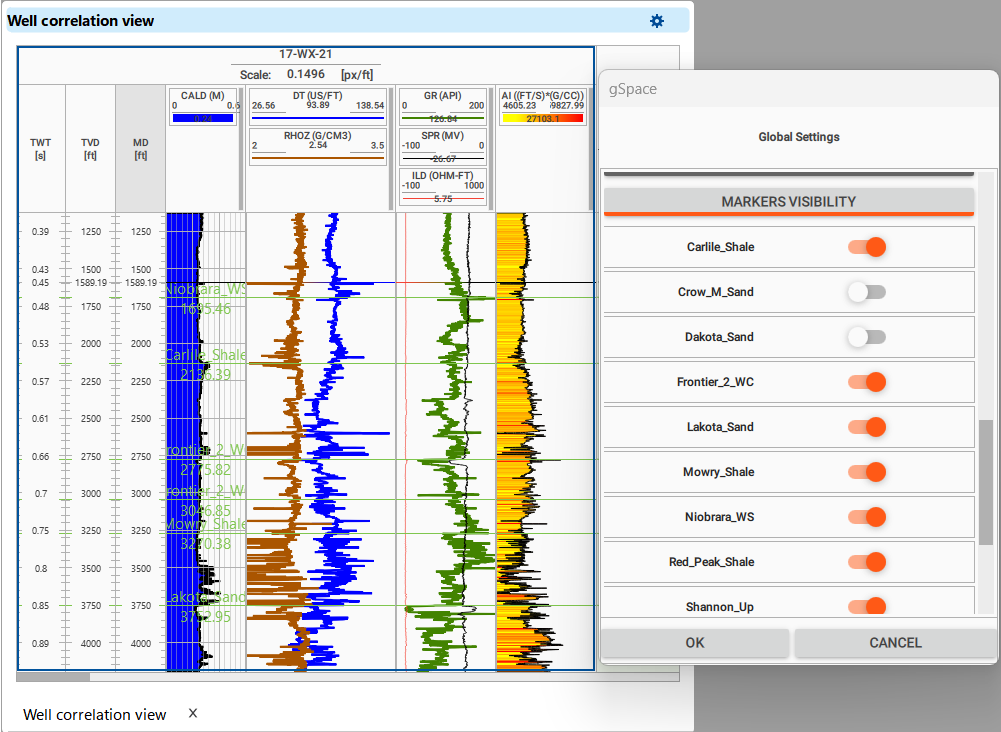1001x732 pixels.
Task: Collapse the MARKERS VISIBILITY section header
Action: 788,202
